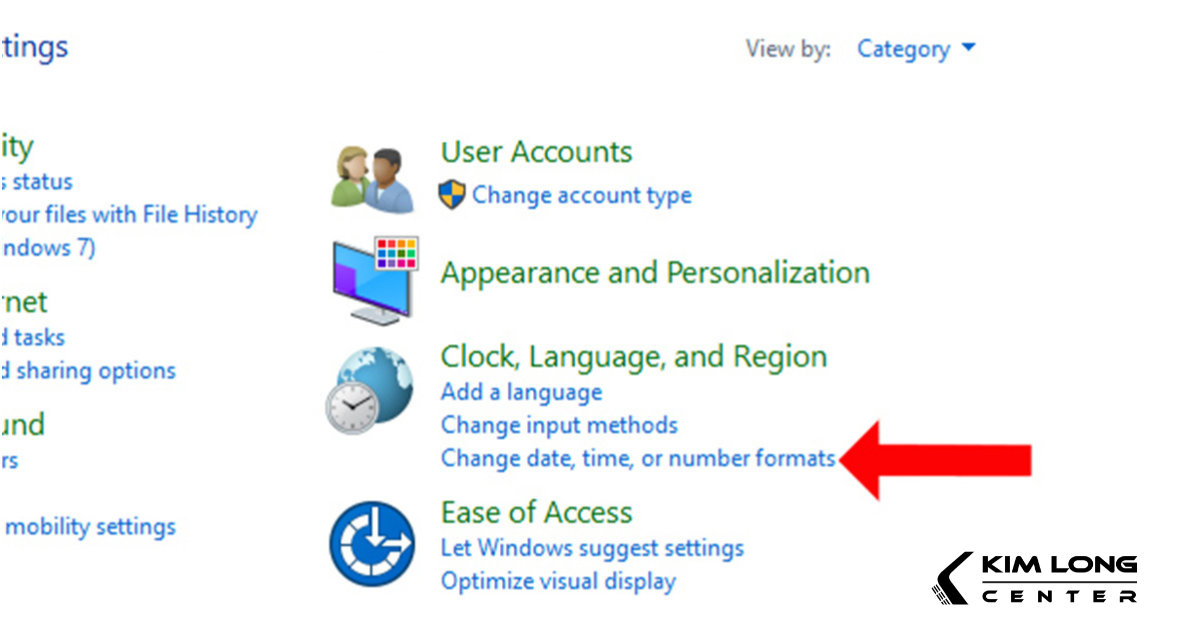Click Add a language
The width and height of the screenshot is (1200, 628).
tap(521, 392)
